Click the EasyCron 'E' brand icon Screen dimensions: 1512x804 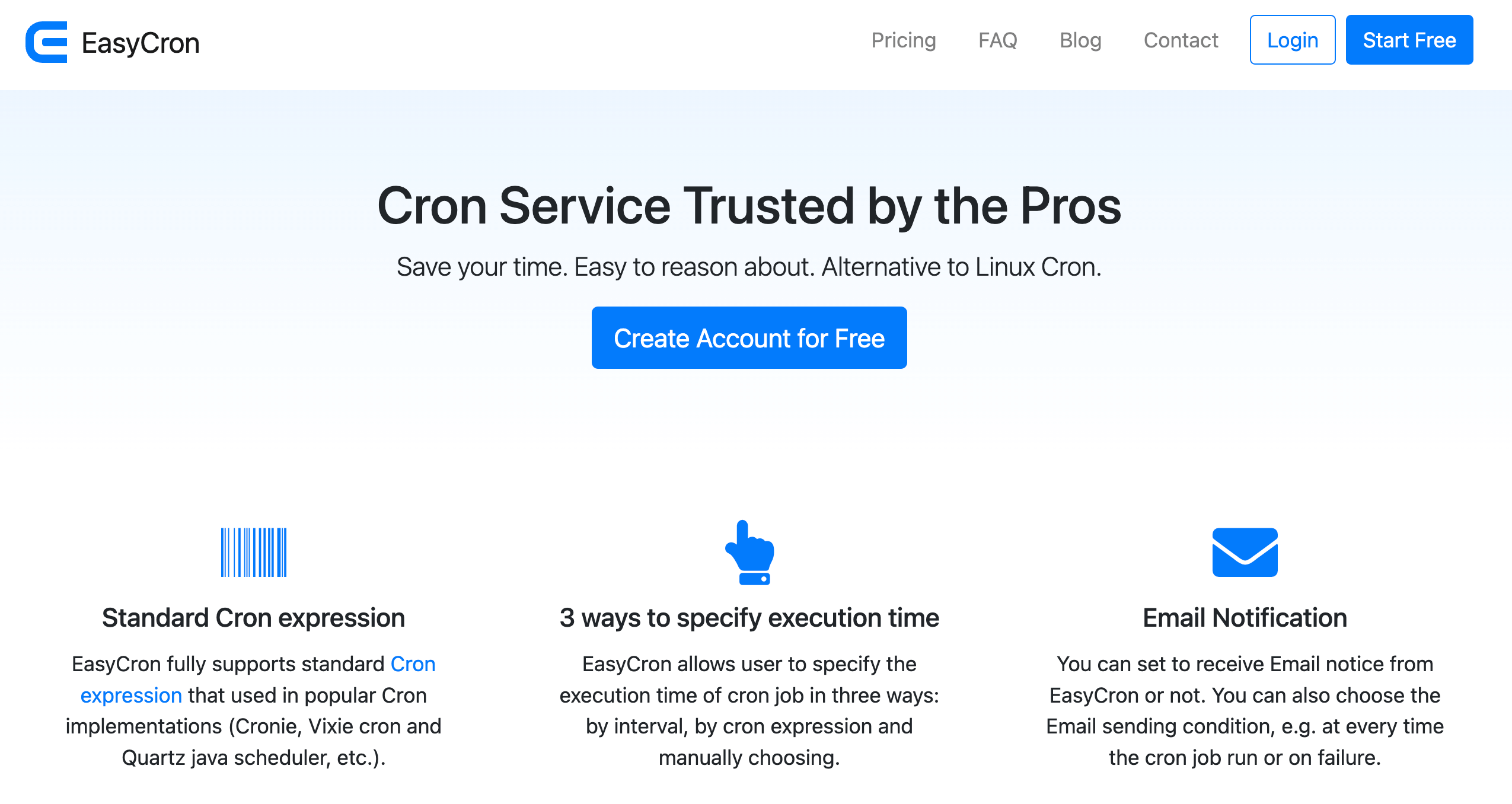coord(45,41)
